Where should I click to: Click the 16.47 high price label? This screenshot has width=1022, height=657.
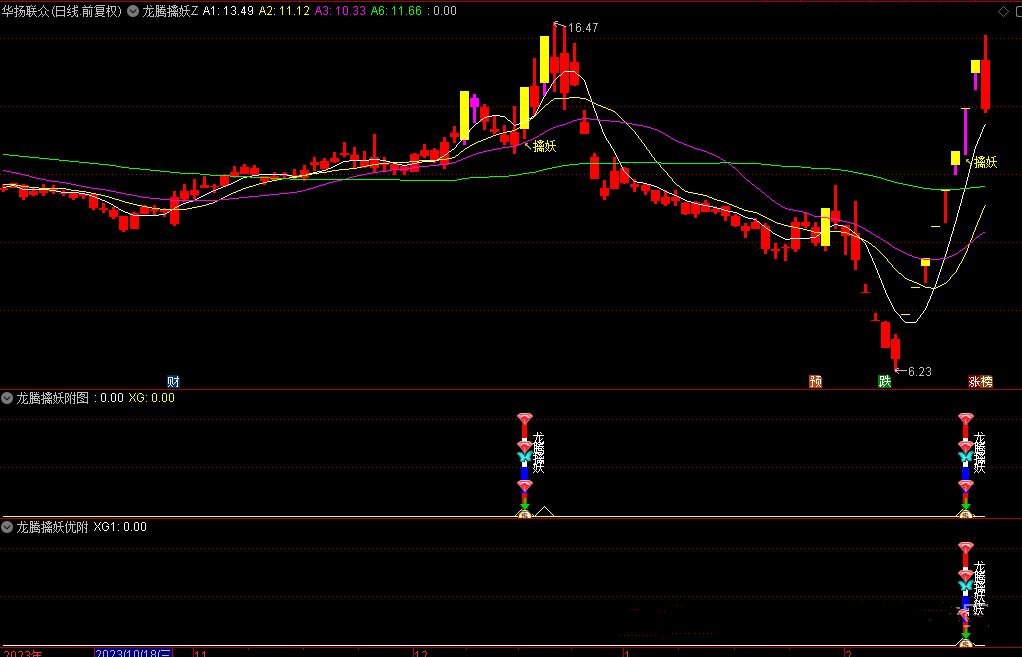click(x=581, y=28)
